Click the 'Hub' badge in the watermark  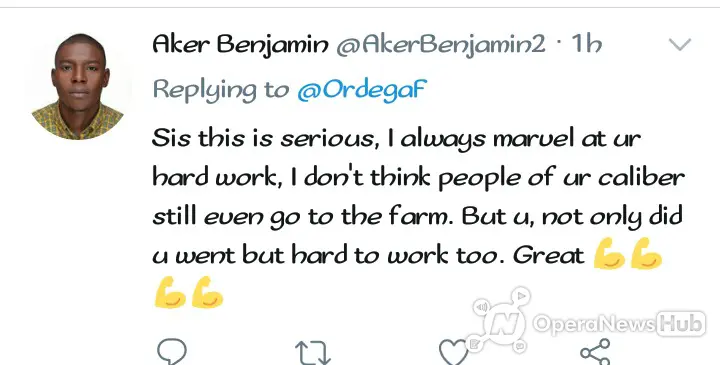point(681,324)
